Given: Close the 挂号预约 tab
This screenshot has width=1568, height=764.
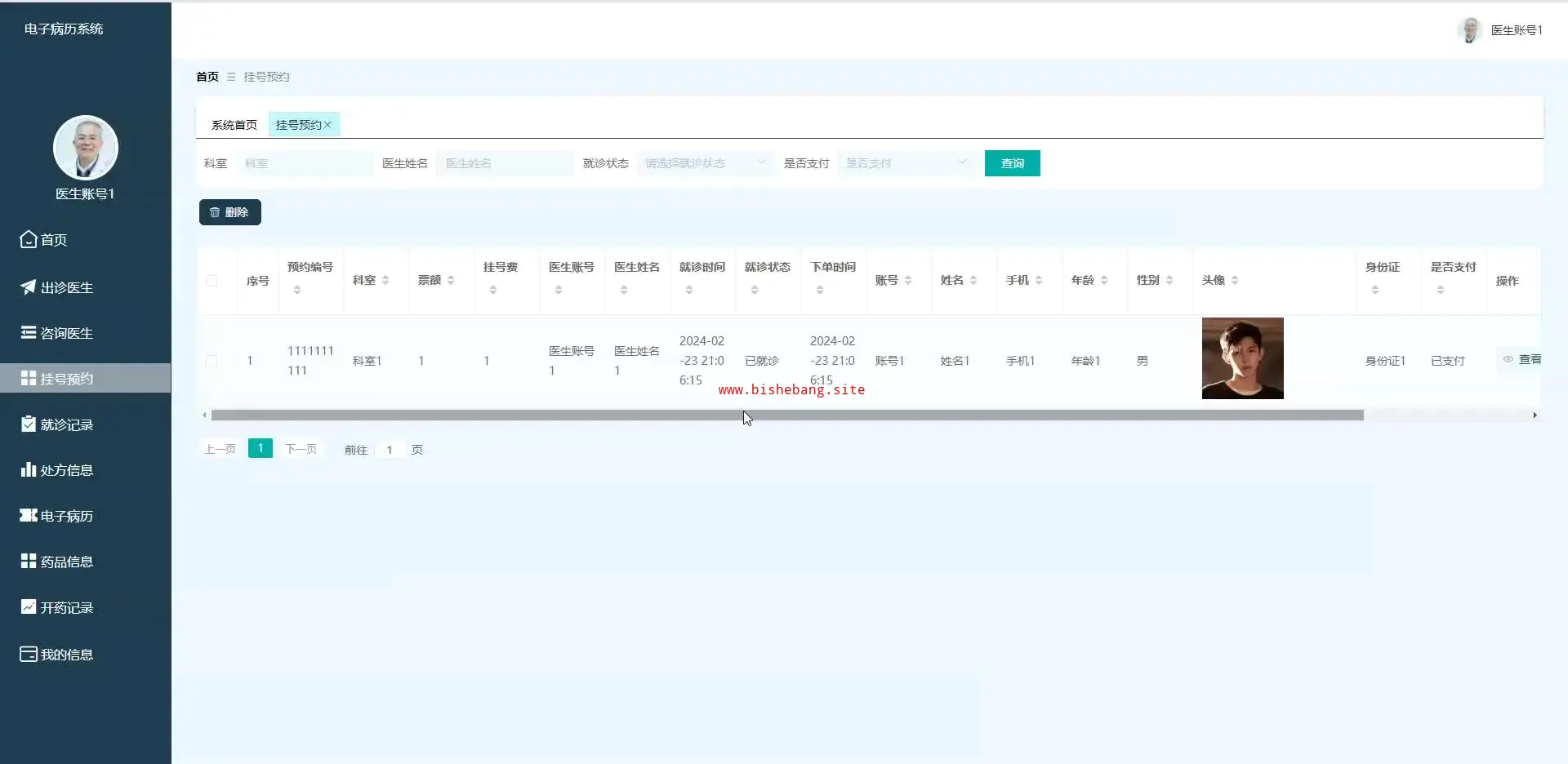Looking at the screenshot, I should click(327, 125).
